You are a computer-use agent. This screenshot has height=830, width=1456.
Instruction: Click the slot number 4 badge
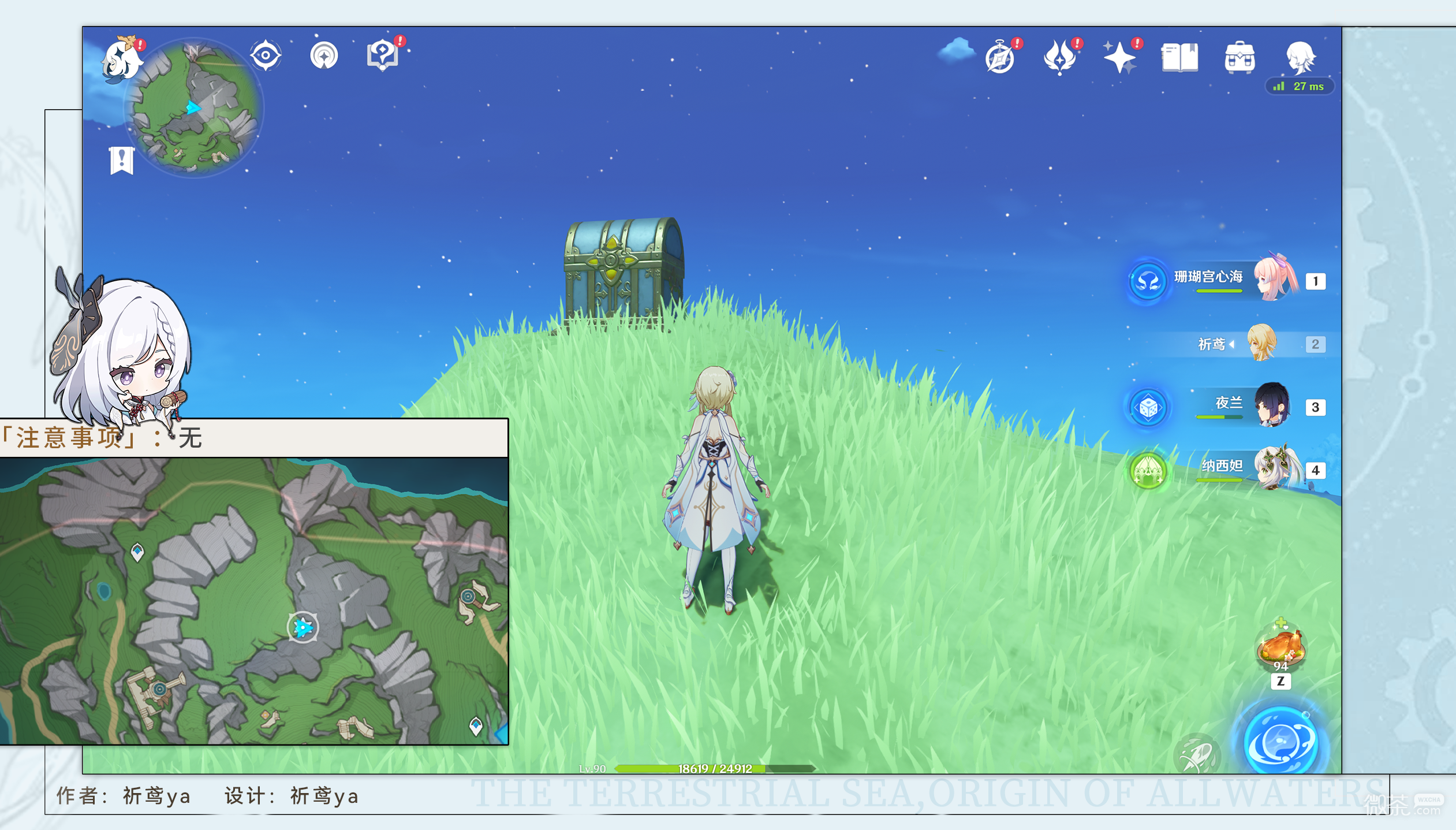pos(1316,470)
